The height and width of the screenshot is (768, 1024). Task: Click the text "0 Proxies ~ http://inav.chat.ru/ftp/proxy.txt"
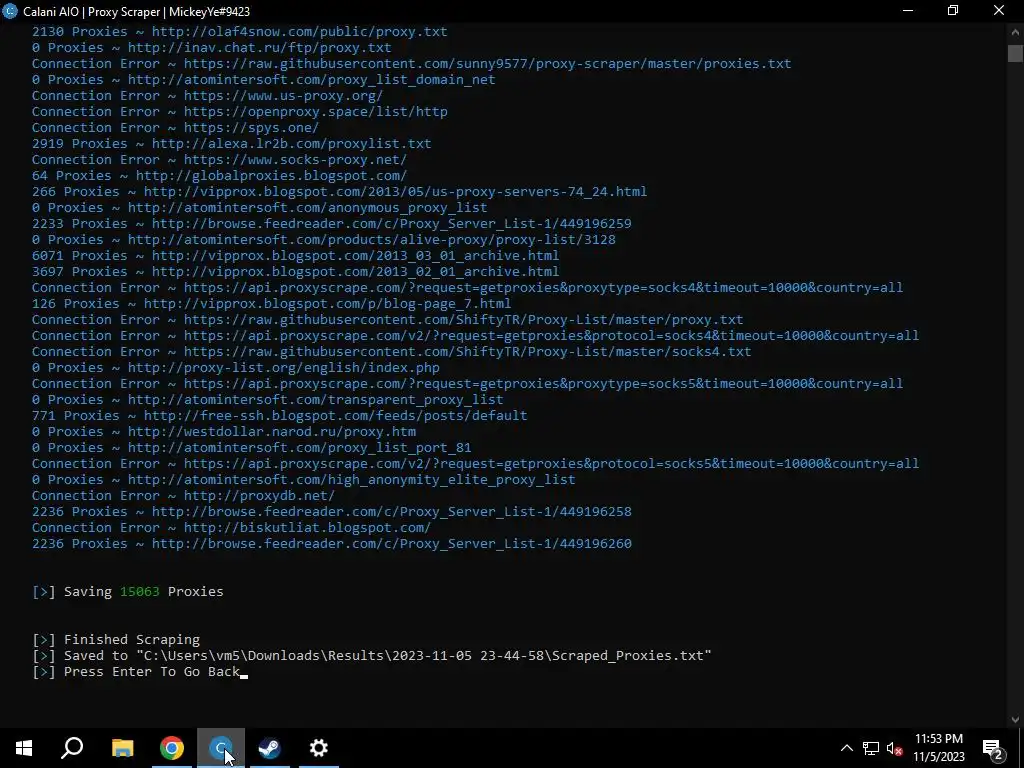coord(212,47)
